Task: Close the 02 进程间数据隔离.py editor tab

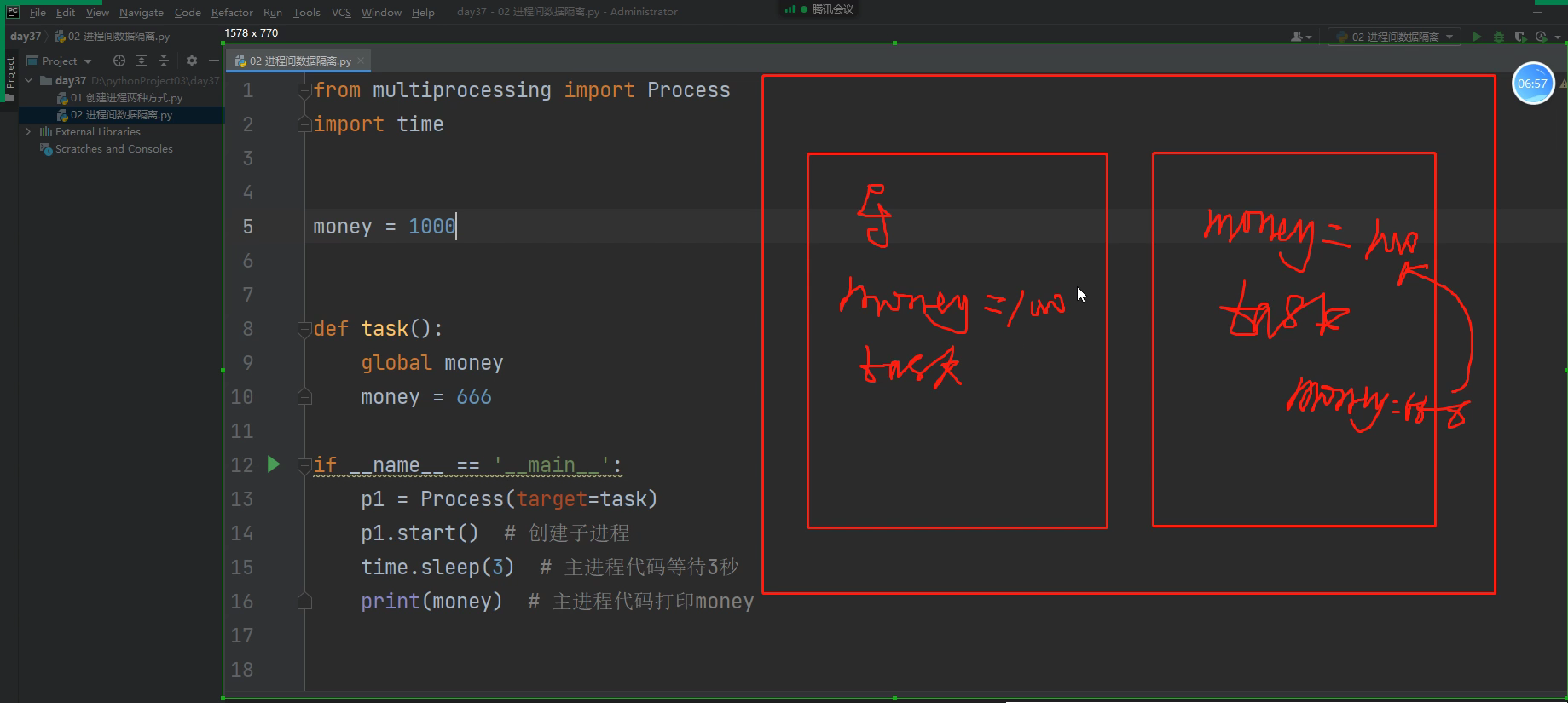Action: point(361,61)
